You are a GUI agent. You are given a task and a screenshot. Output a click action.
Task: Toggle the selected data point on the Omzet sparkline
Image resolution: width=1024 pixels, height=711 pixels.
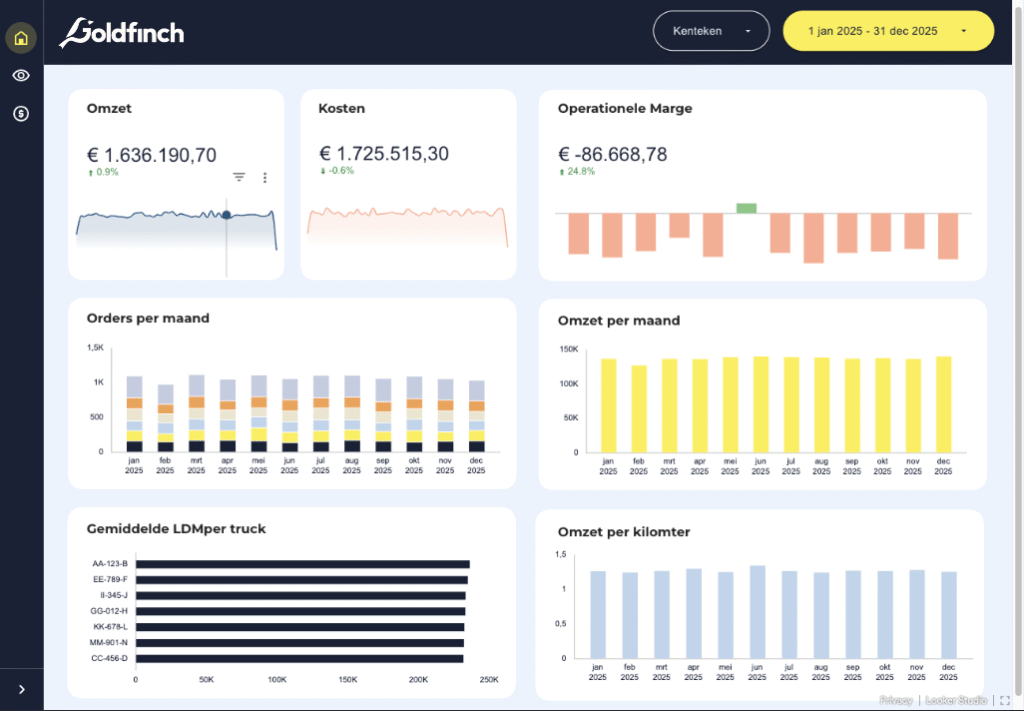tap(228, 213)
